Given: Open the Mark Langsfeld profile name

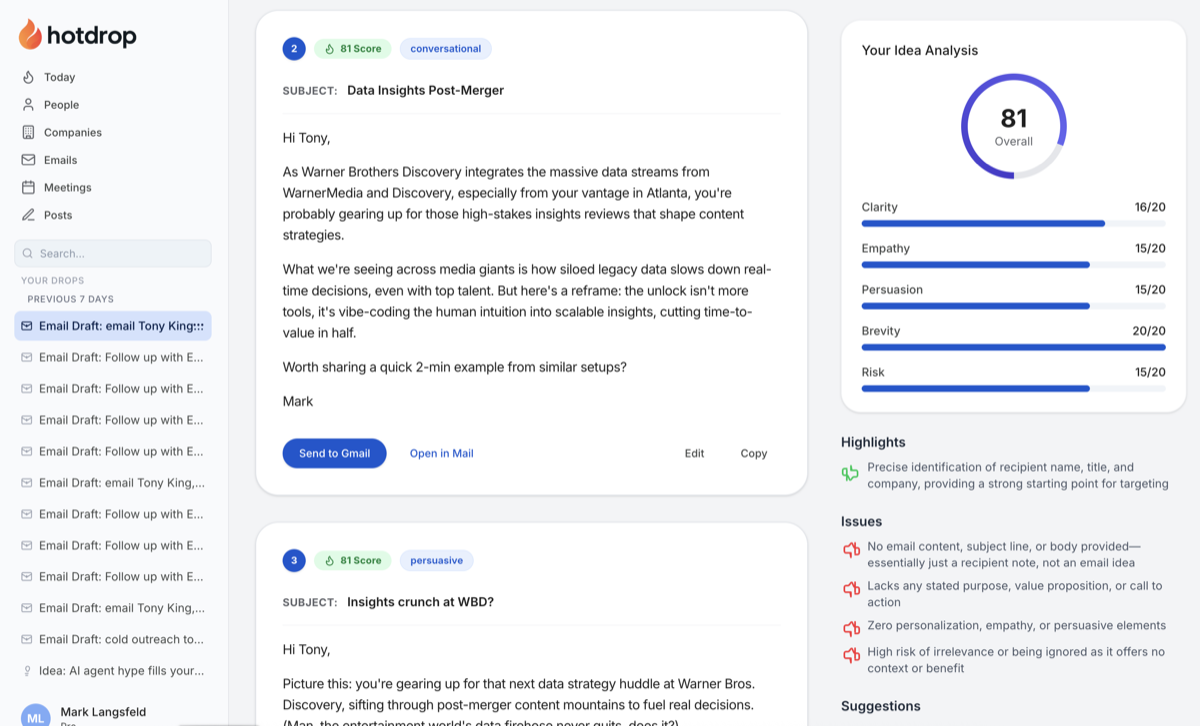Looking at the screenshot, I should pos(103,712).
